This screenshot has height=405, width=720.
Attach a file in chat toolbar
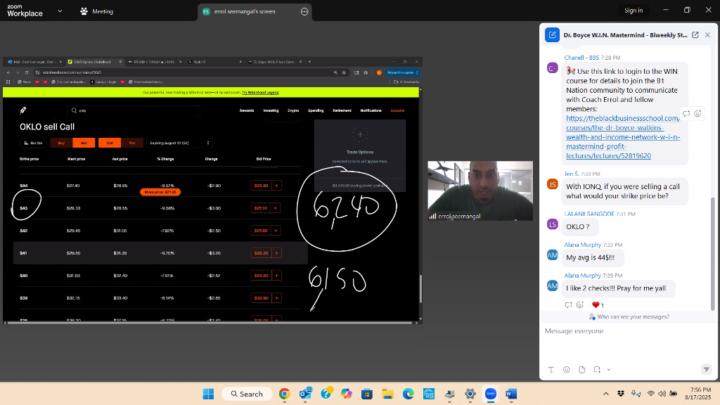[x=582, y=370]
